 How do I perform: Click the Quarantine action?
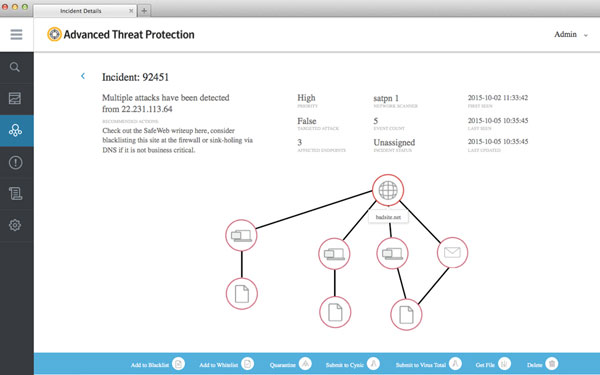coord(291,364)
